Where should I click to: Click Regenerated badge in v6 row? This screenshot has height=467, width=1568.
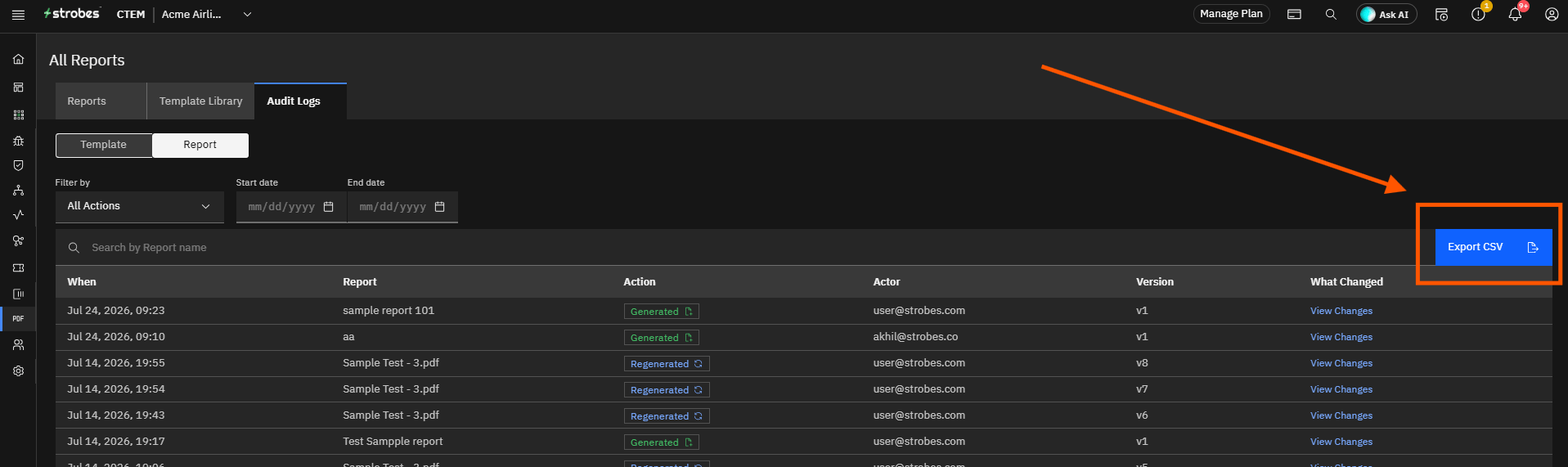coord(667,416)
